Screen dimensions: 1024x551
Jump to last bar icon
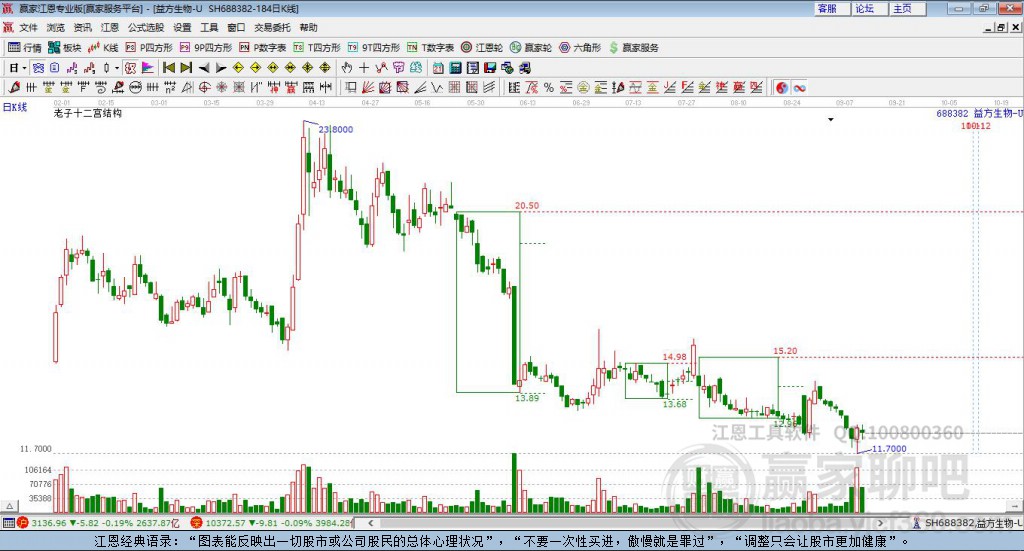pos(186,68)
